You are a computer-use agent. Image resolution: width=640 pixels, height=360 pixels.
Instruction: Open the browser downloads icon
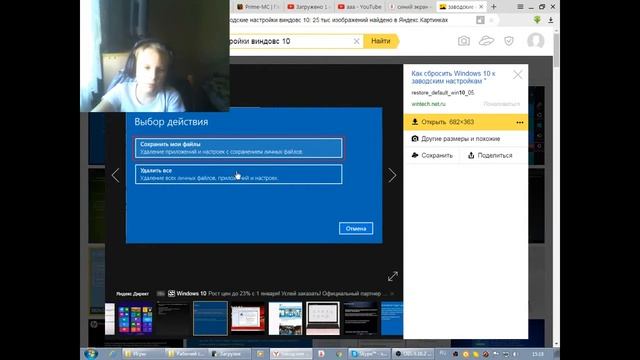click(551, 20)
